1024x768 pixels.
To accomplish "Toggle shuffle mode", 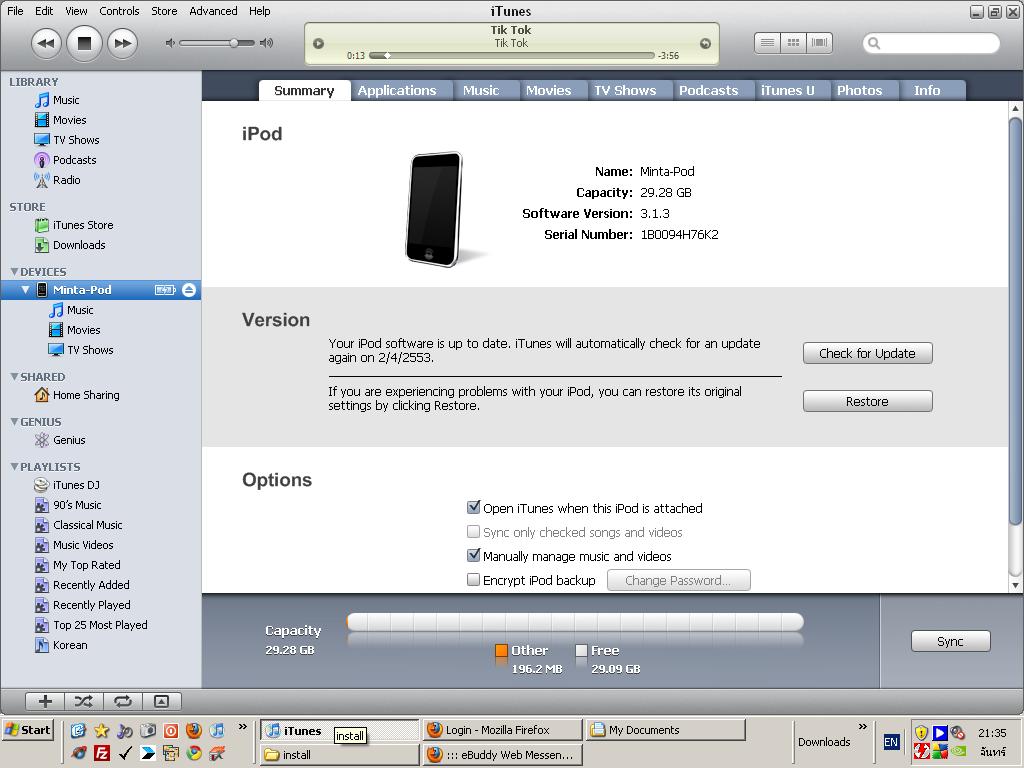I will 84,701.
